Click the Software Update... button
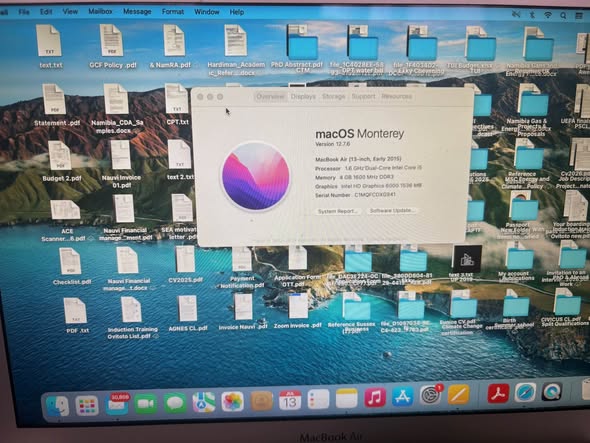 (392, 211)
